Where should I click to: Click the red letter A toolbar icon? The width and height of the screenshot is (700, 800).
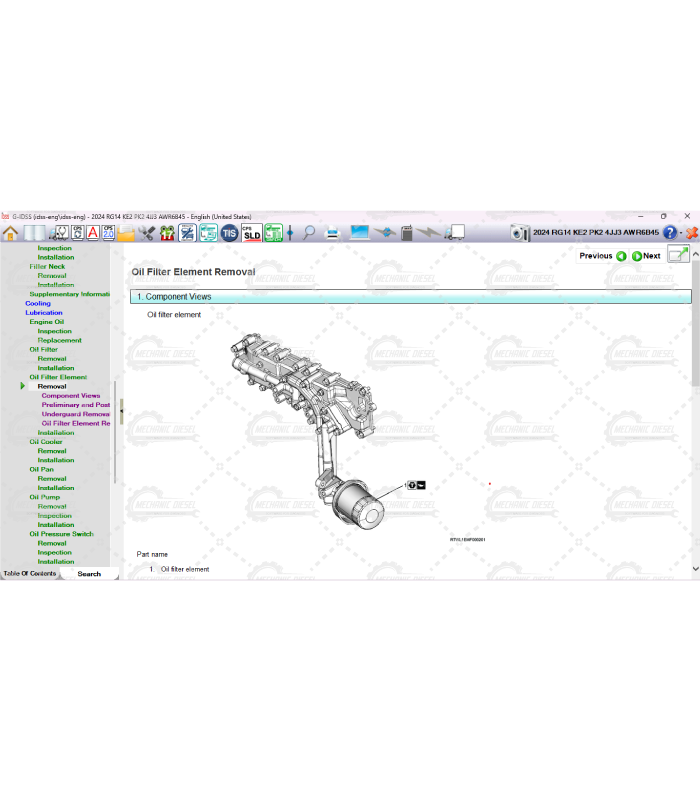(x=92, y=233)
